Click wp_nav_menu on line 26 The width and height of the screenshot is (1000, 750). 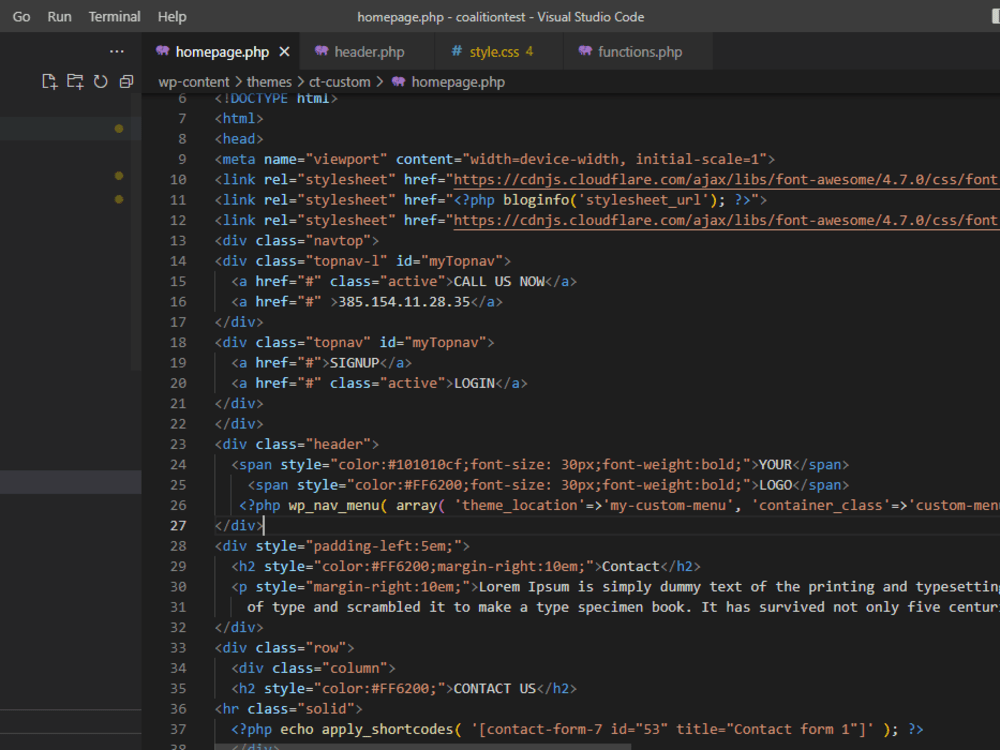tap(334, 505)
